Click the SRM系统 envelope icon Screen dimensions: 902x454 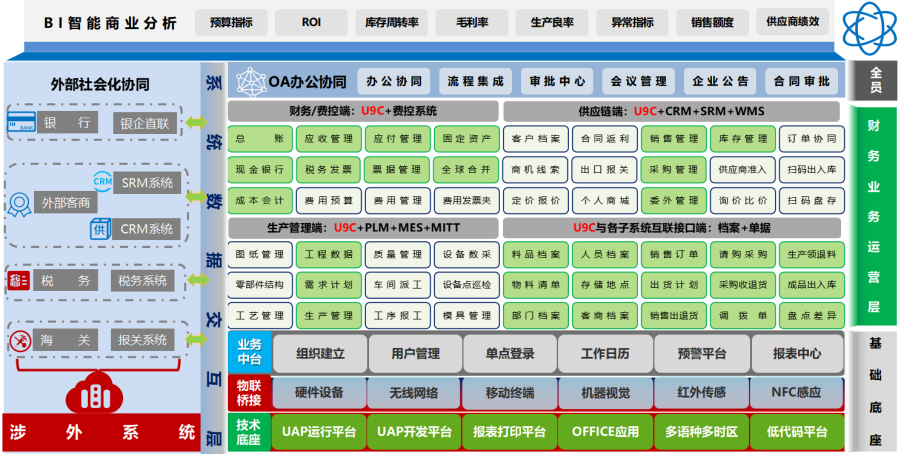point(103,180)
